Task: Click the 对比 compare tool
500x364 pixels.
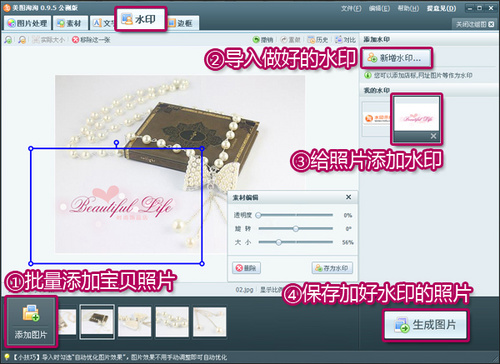Action: [x=345, y=40]
